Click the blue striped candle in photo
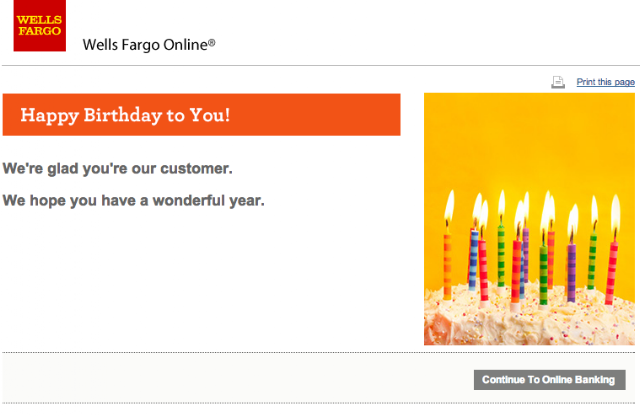640x417 pixels. (x=473, y=260)
